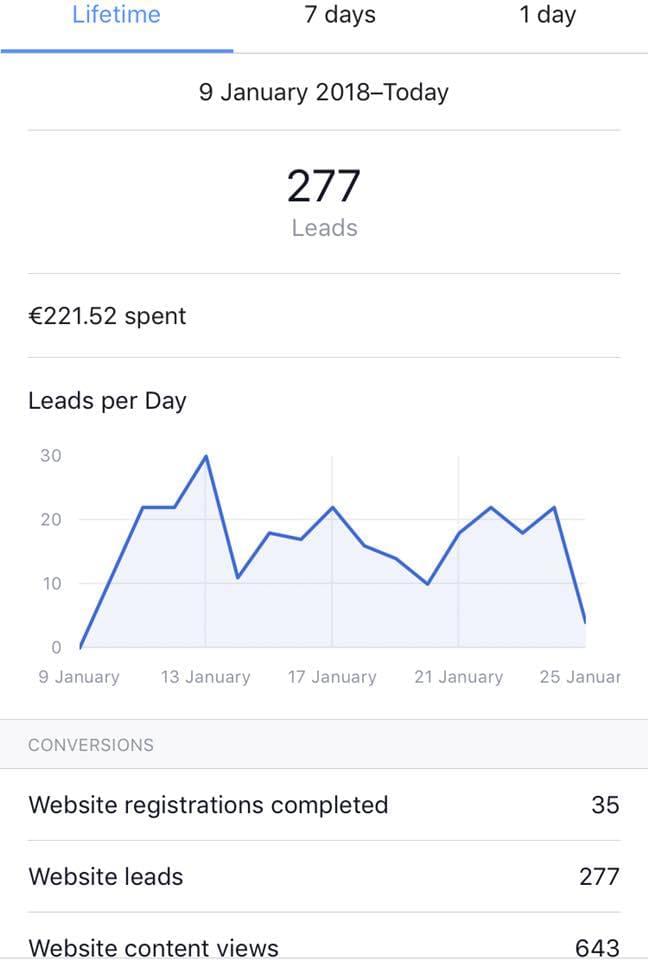Click the 30 y-axis value
The width and height of the screenshot is (648, 960).
50,456
